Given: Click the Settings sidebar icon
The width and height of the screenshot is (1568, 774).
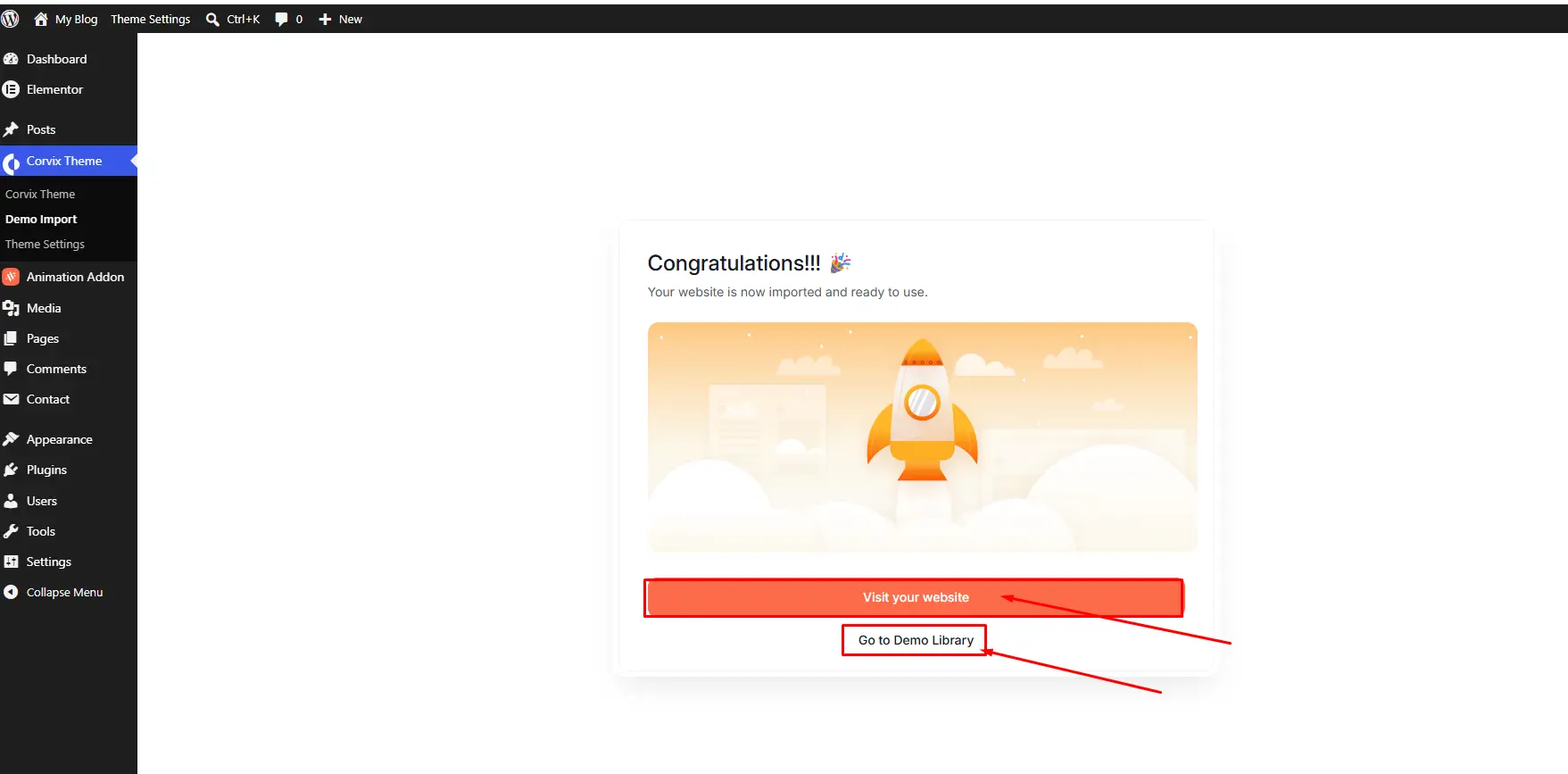Looking at the screenshot, I should 11,562.
